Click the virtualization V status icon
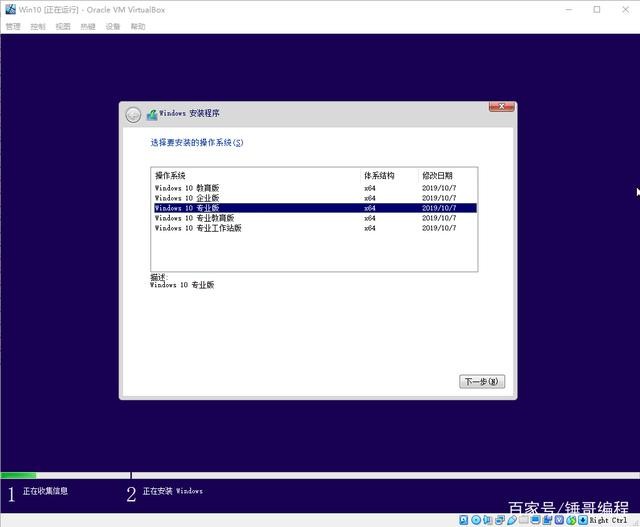The height and width of the screenshot is (527, 640). tap(559, 520)
